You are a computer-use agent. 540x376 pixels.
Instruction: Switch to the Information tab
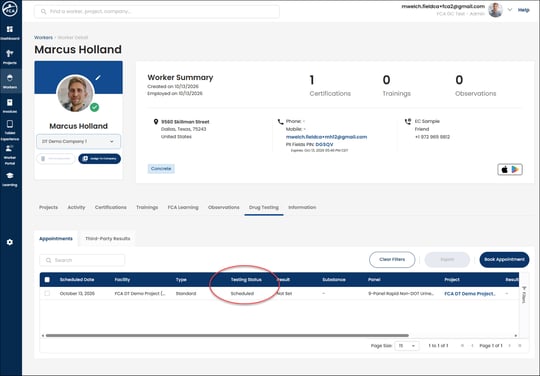tap(302, 207)
